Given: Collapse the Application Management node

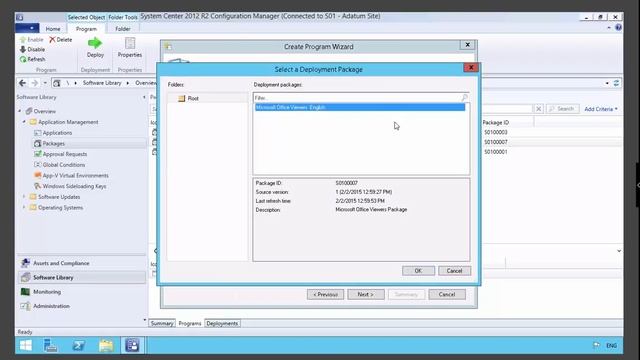Looking at the screenshot, I should (x=24, y=122).
